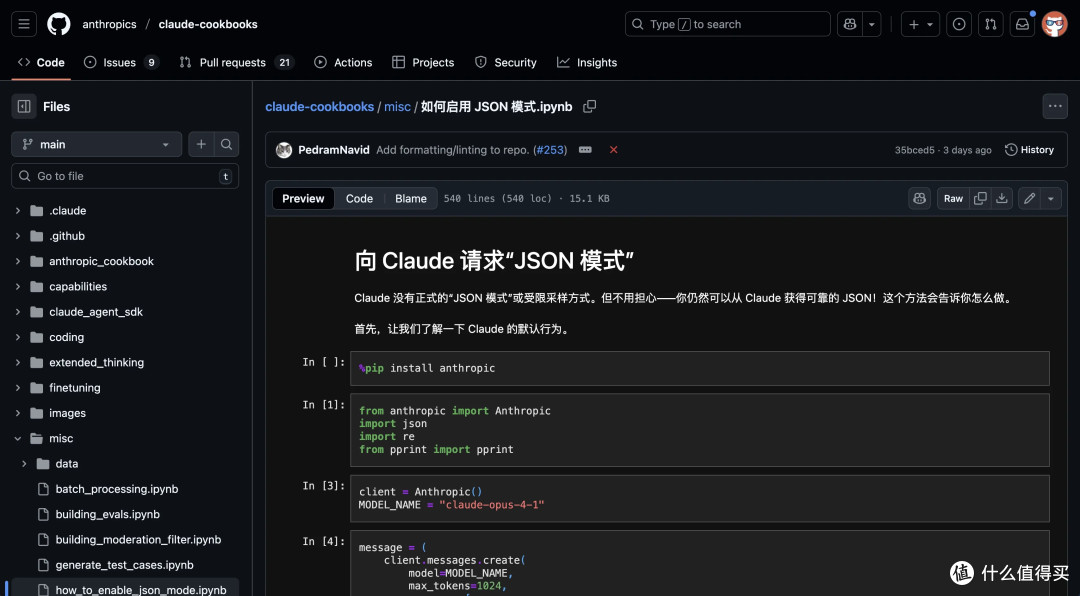This screenshot has height=596, width=1080.
Task: Expand the .claude folder
Action: (18, 211)
